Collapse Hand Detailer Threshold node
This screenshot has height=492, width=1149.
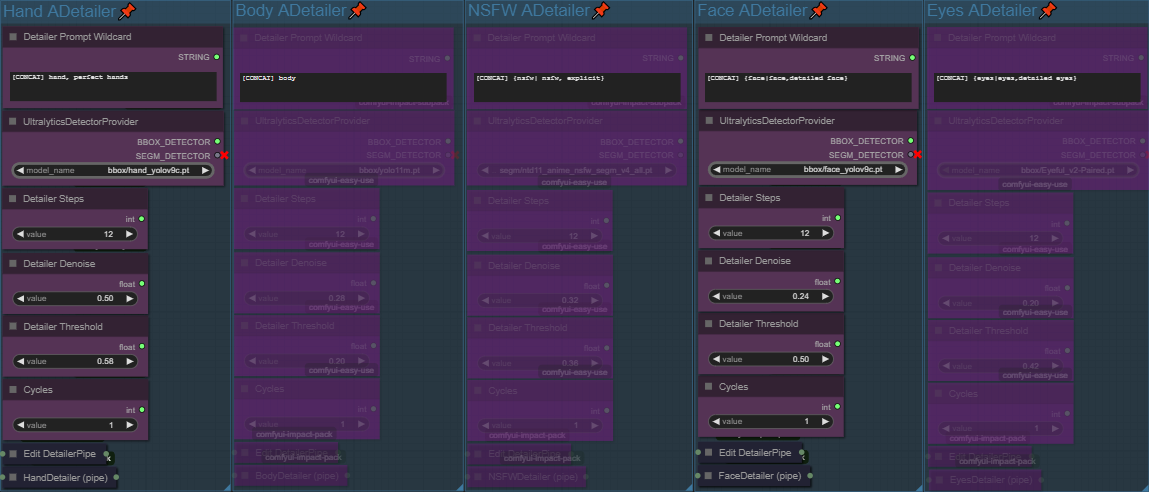13,326
